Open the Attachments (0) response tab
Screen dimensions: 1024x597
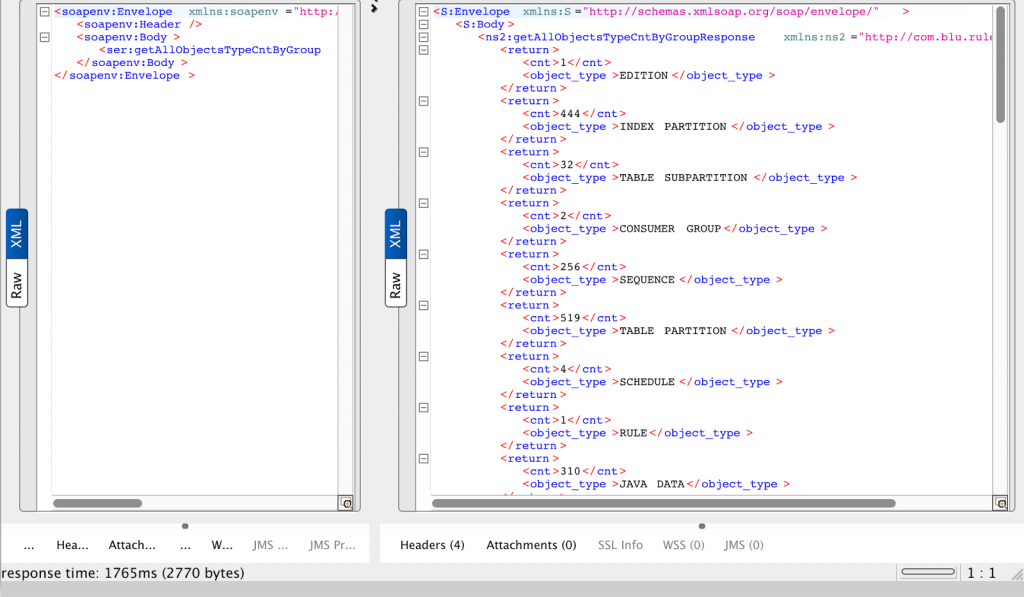pyautogui.click(x=531, y=545)
